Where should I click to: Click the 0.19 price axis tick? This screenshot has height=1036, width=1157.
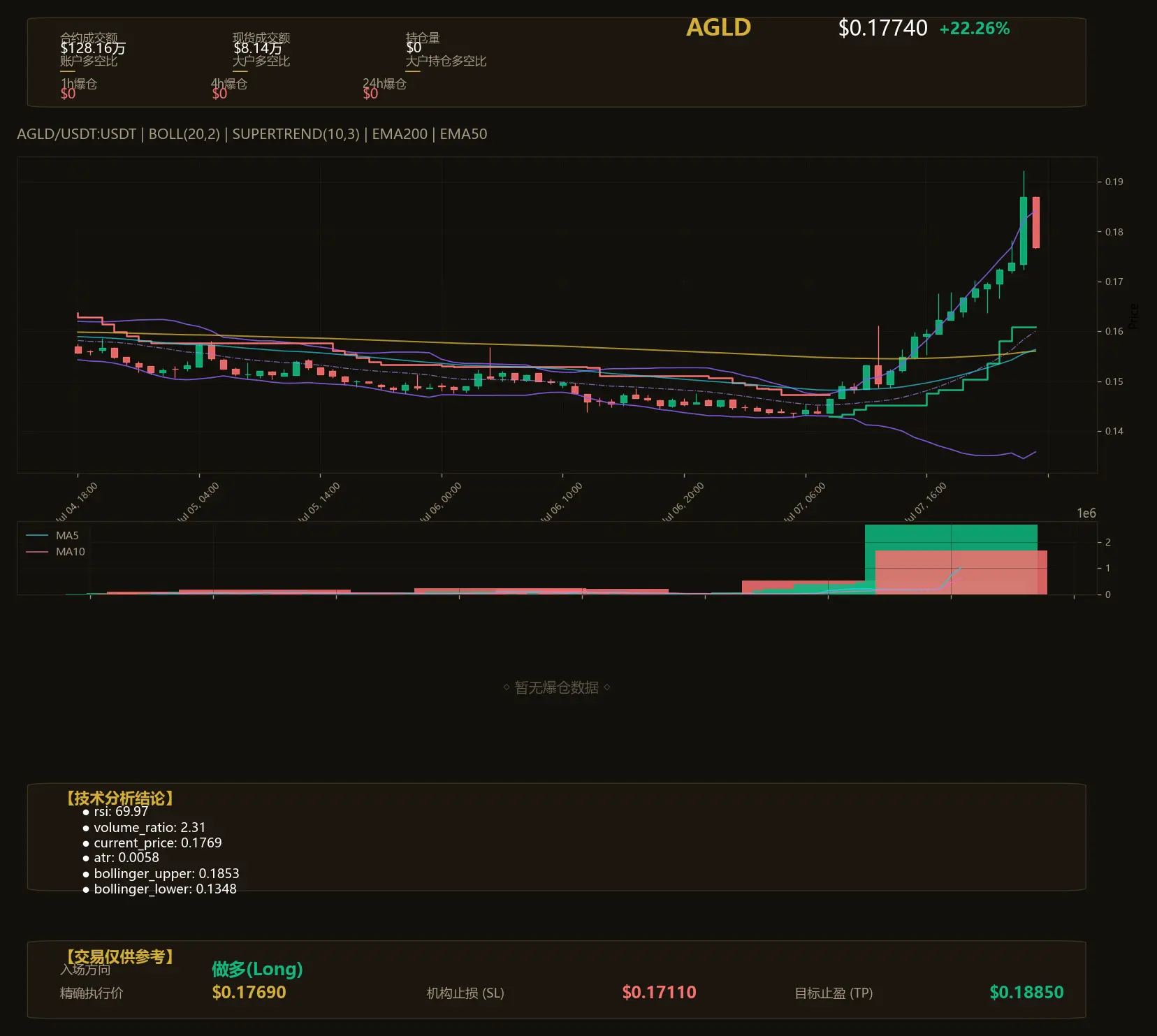pos(1114,182)
